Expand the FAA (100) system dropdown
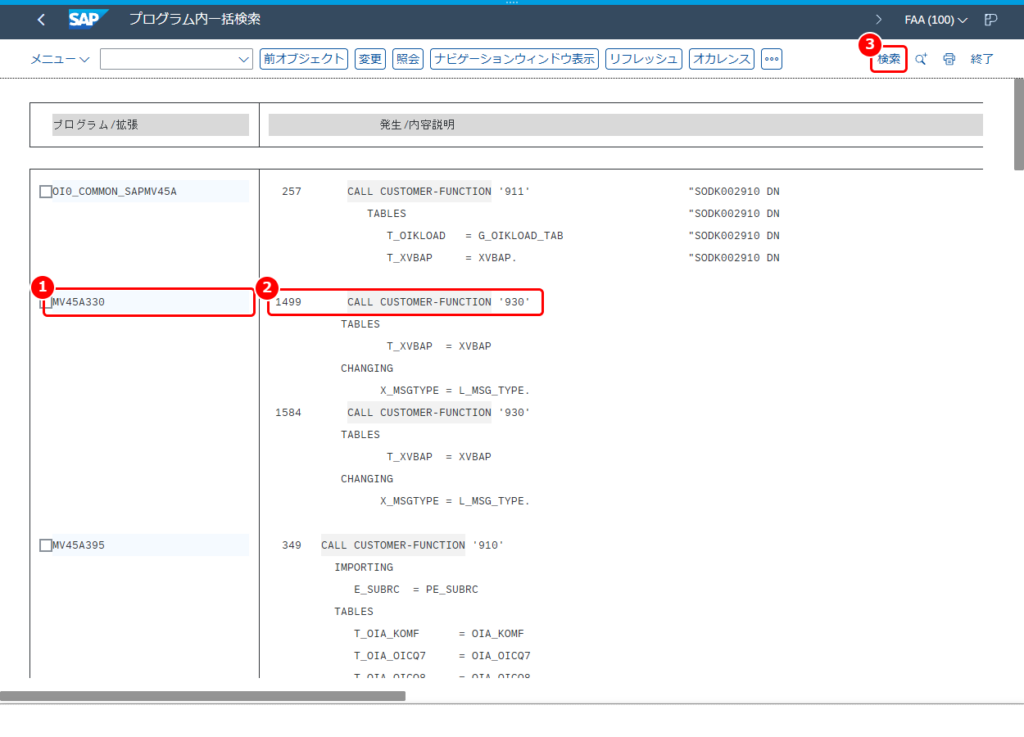This screenshot has width=1024, height=737. 936,20
